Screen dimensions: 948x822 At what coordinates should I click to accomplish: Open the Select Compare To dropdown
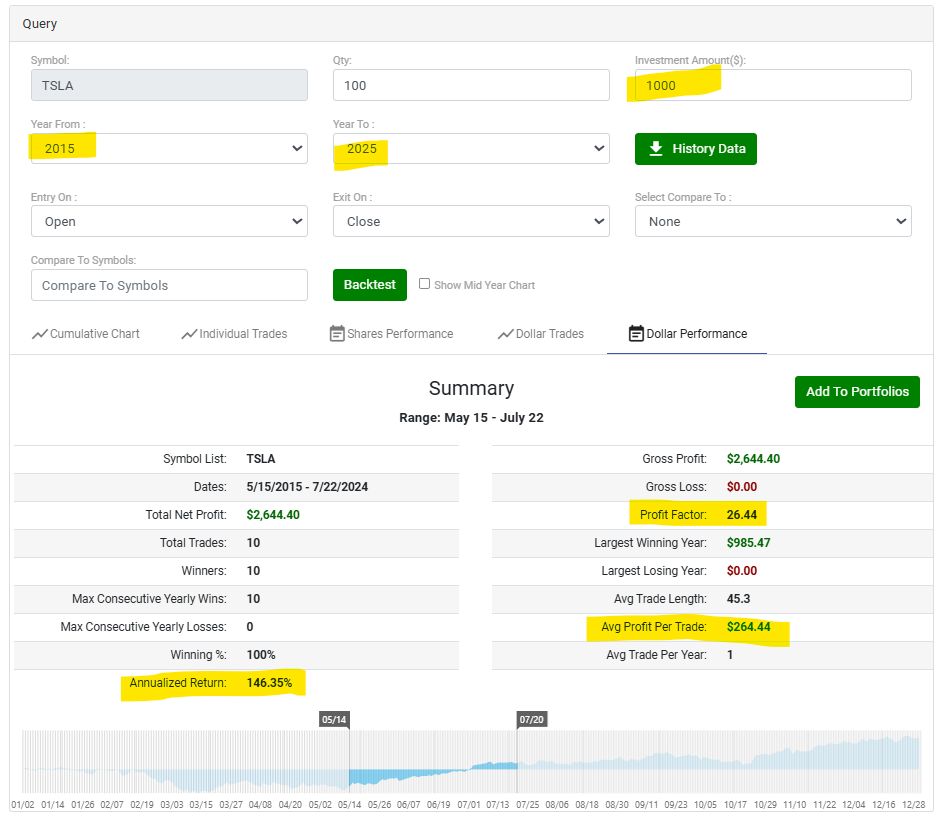pyautogui.click(x=773, y=221)
